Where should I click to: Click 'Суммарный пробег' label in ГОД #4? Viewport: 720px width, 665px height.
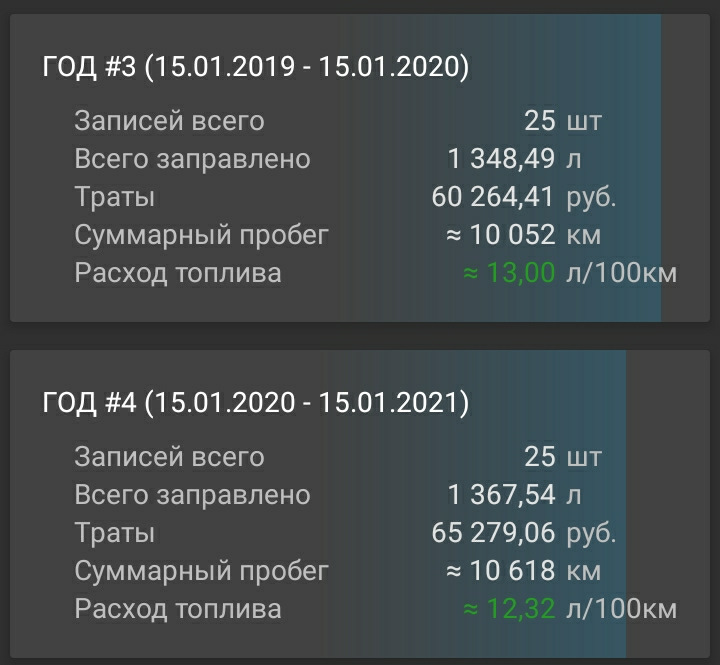pyautogui.click(x=201, y=571)
